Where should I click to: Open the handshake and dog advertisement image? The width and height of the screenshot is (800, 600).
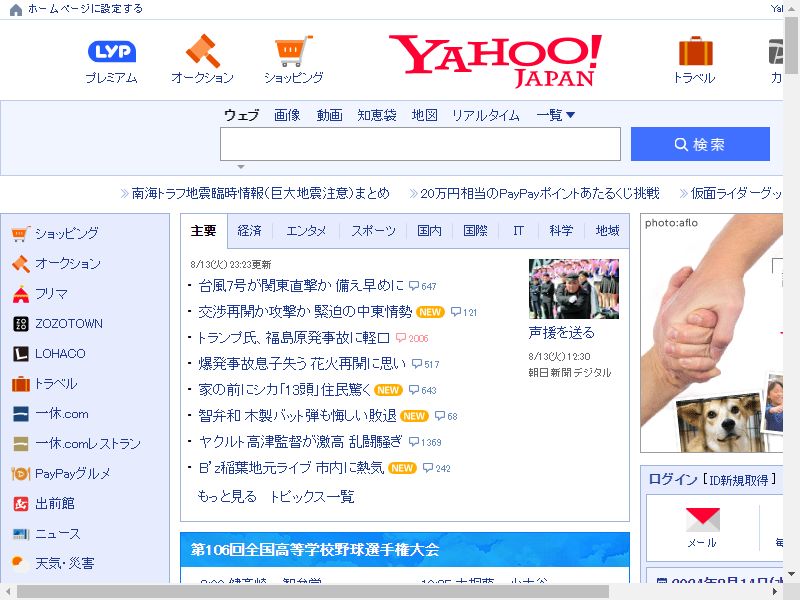[712, 333]
